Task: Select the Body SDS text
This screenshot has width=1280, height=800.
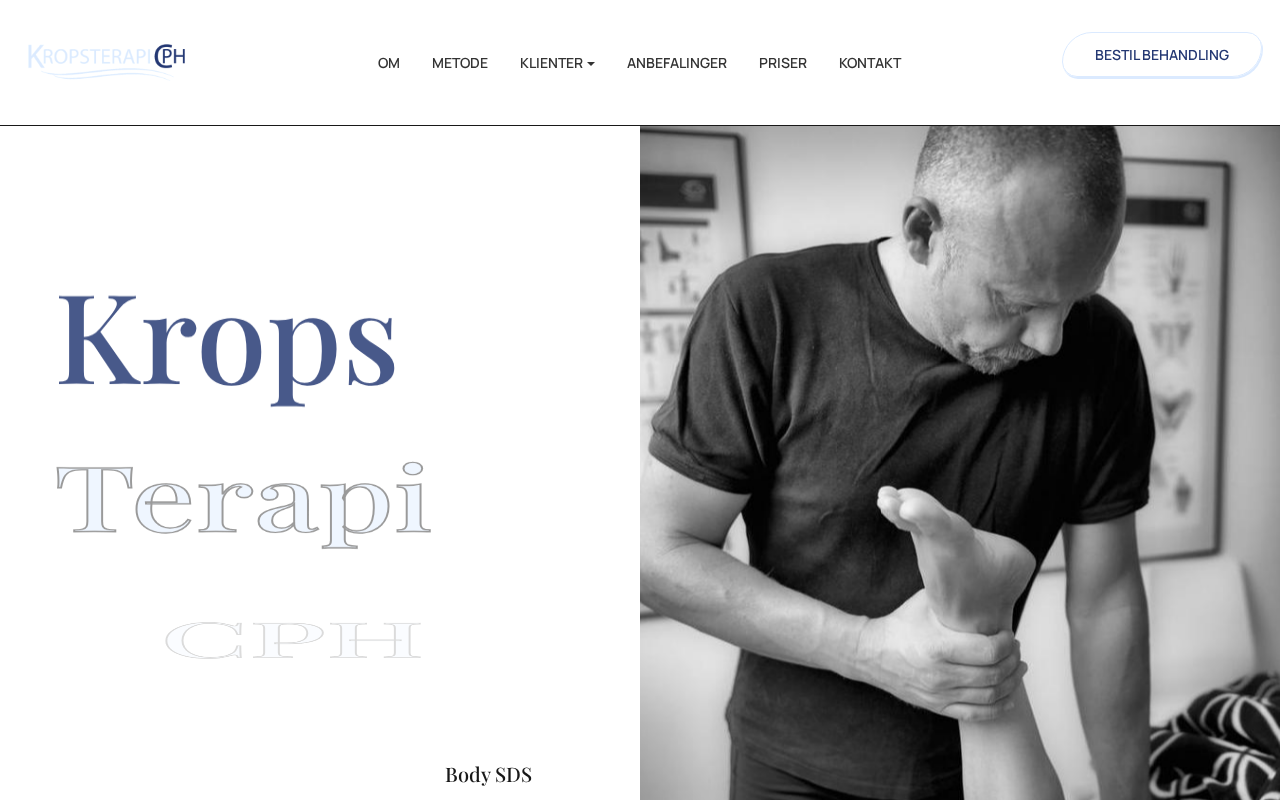Action: tap(488, 774)
